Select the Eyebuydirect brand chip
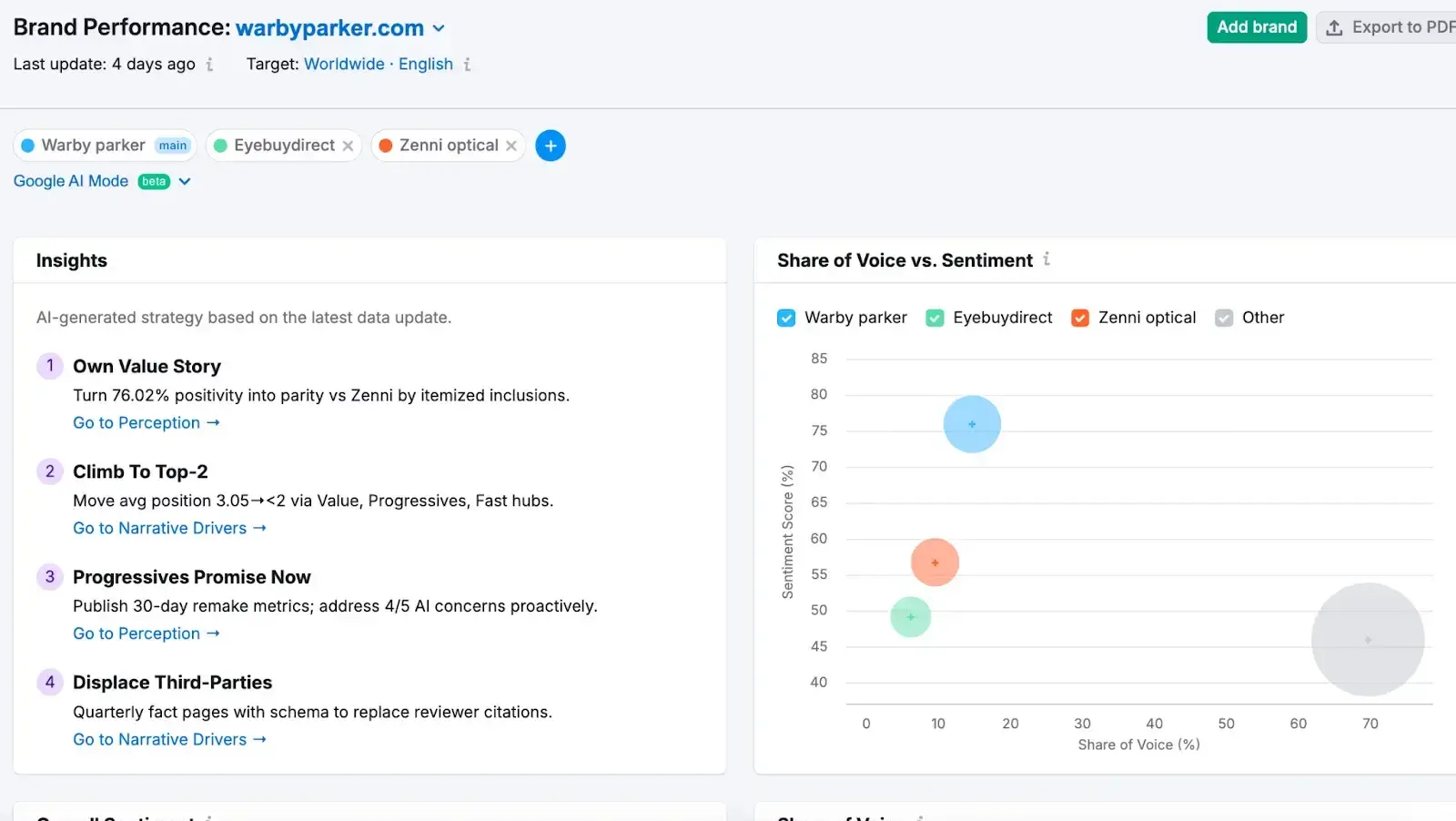The width and height of the screenshot is (1456, 821). [x=275, y=146]
